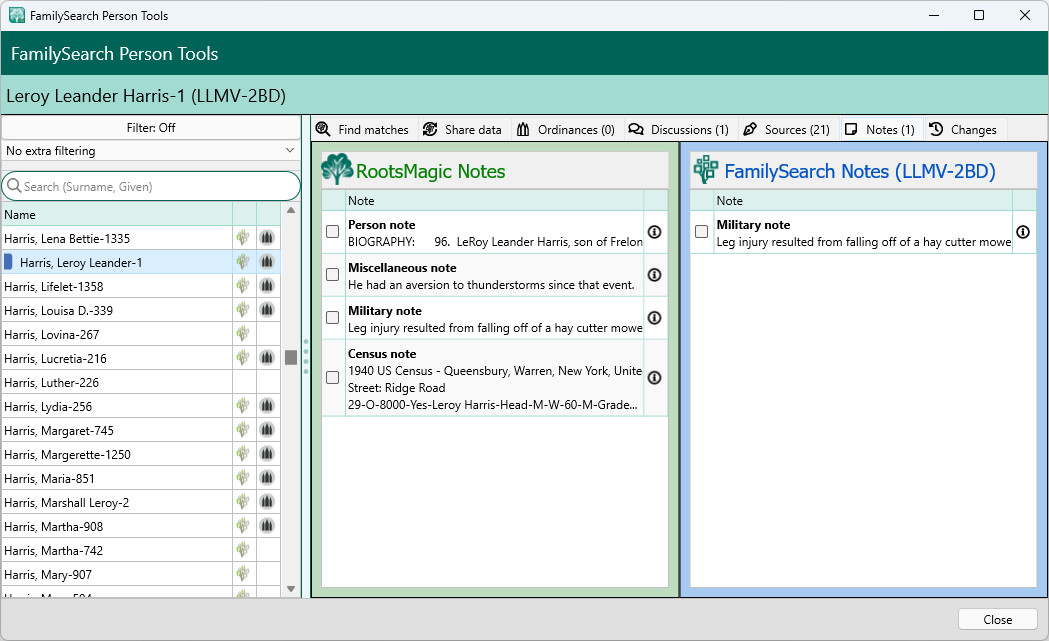Tick the RootsMagic Military note checkbox

pos(332,317)
